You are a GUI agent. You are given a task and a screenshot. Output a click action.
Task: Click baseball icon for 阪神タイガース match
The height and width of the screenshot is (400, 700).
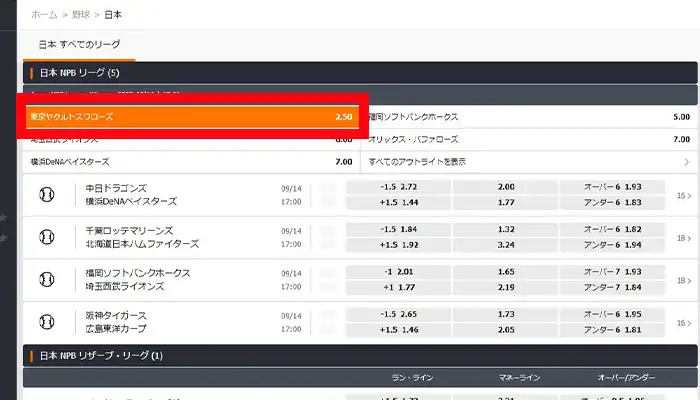pos(47,322)
